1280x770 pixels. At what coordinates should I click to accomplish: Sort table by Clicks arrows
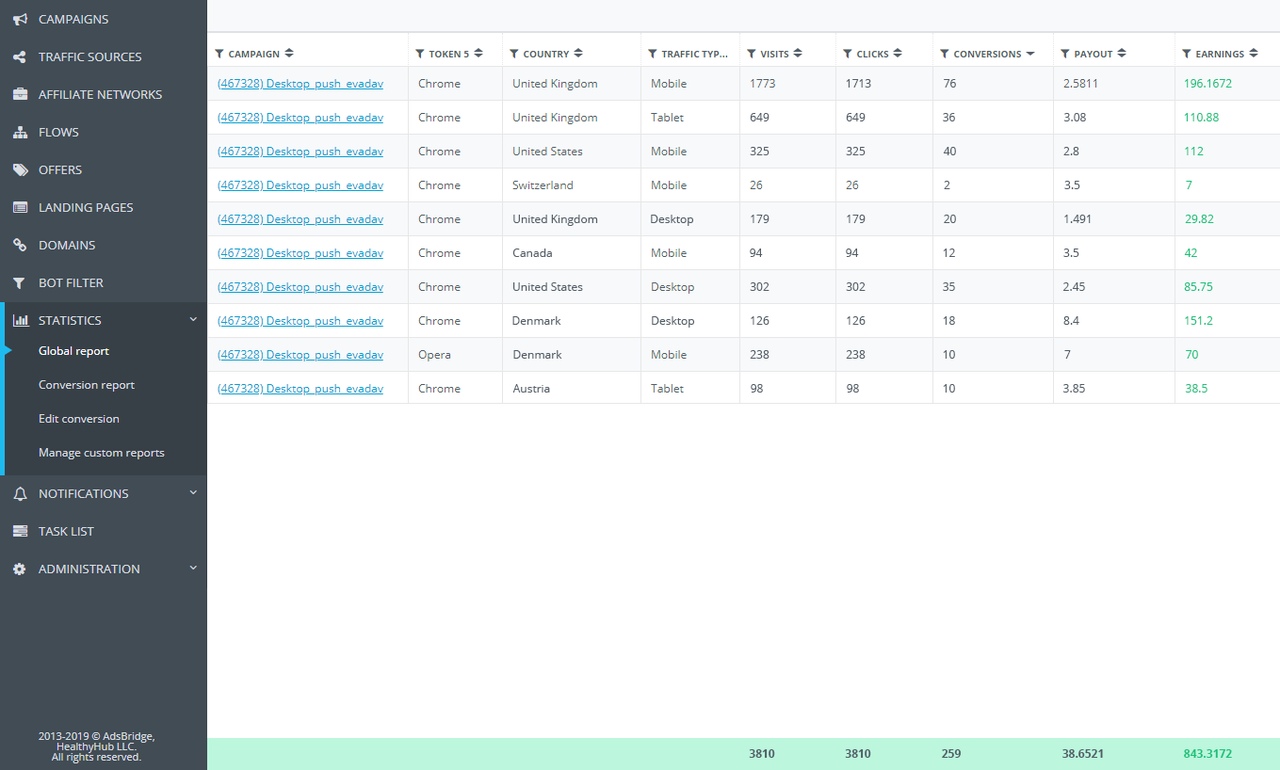(x=898, y=53)
